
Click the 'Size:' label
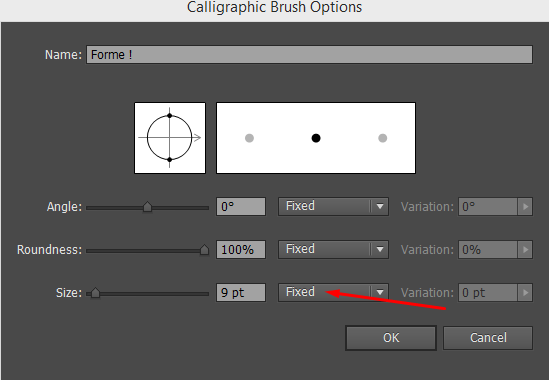point(69,293)
